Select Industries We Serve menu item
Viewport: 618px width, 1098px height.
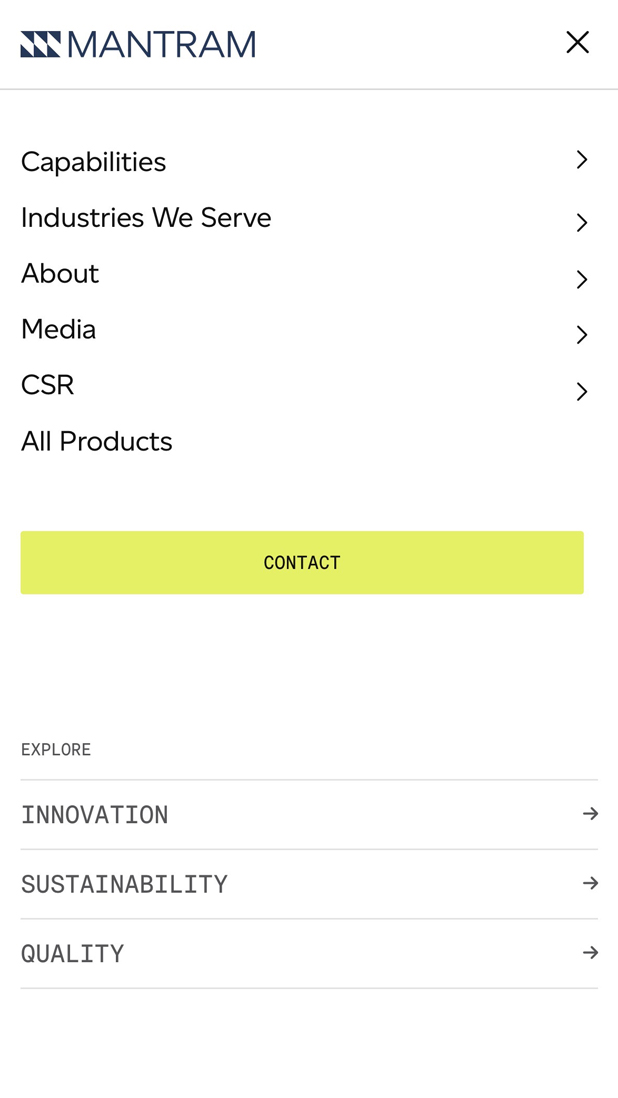(x=146, y=218)
